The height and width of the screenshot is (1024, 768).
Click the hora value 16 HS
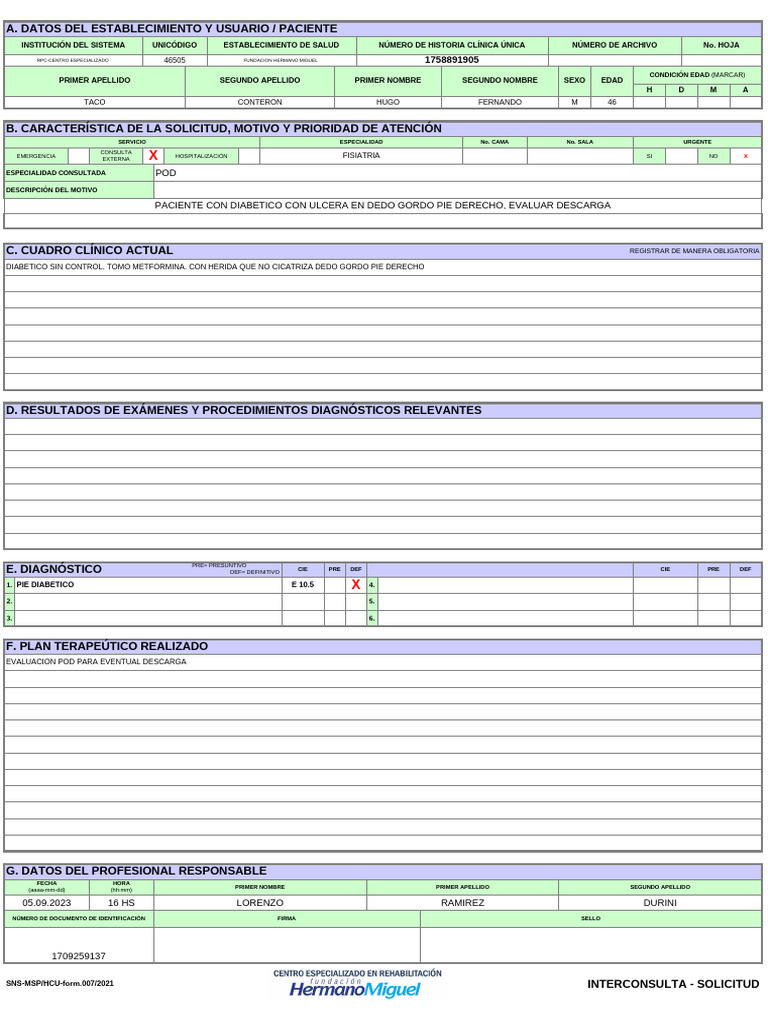(121, 903)
